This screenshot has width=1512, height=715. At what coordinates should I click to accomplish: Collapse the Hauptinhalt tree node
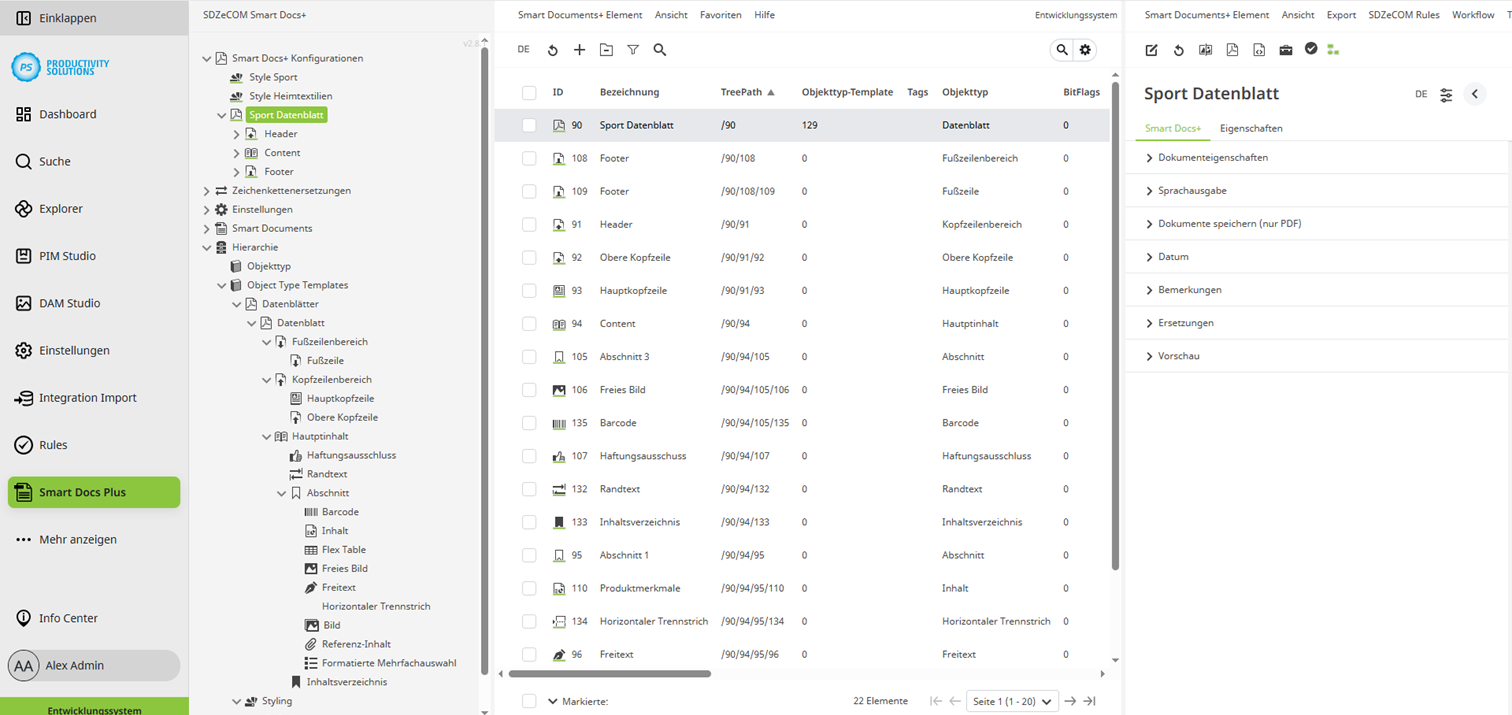pyautogui.click(x=267, y=436)
